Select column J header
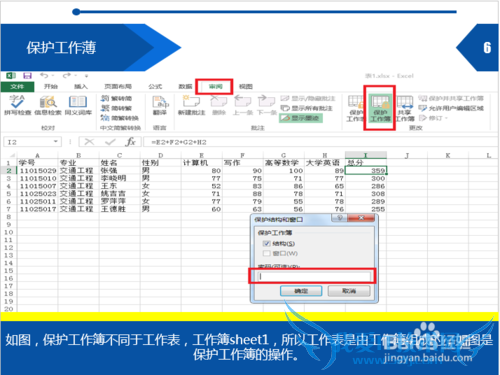Image resolution: width=500 pixels, height=375 pixels. coord(407,155)
